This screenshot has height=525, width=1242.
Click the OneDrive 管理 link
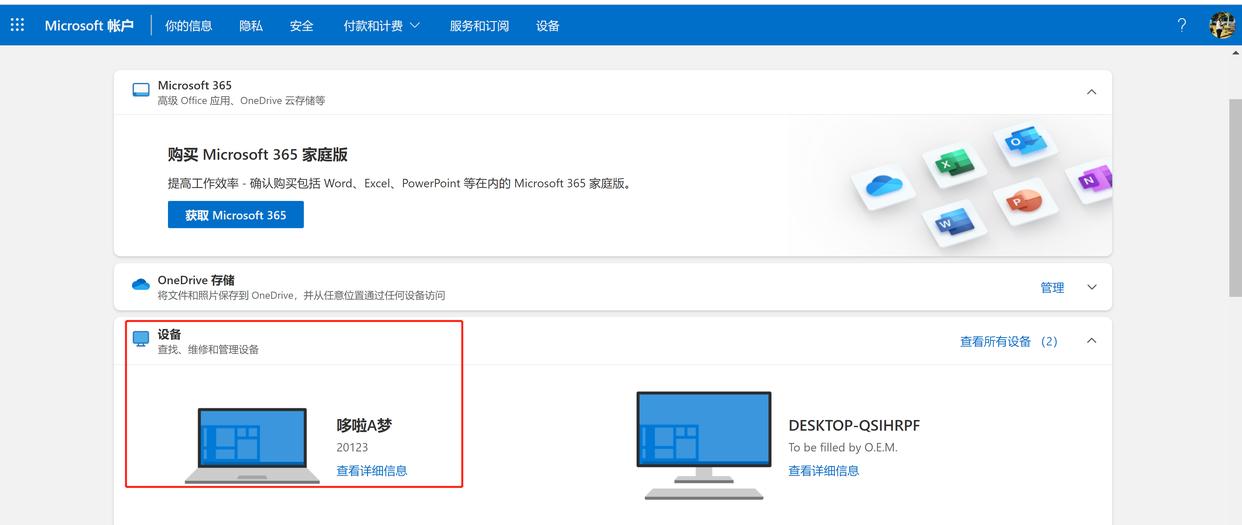[1052, 287]
